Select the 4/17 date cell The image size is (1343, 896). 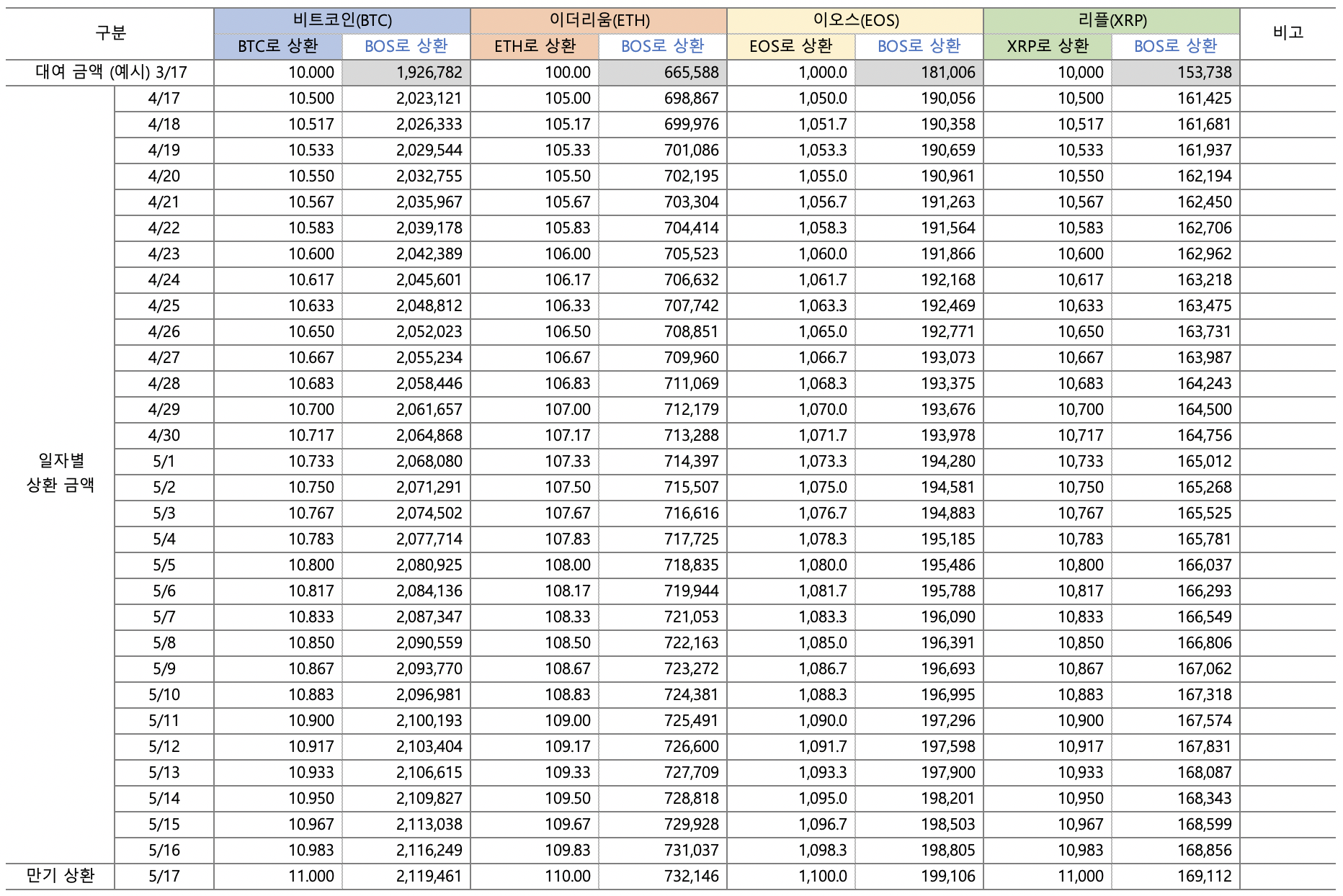(164, 99)
